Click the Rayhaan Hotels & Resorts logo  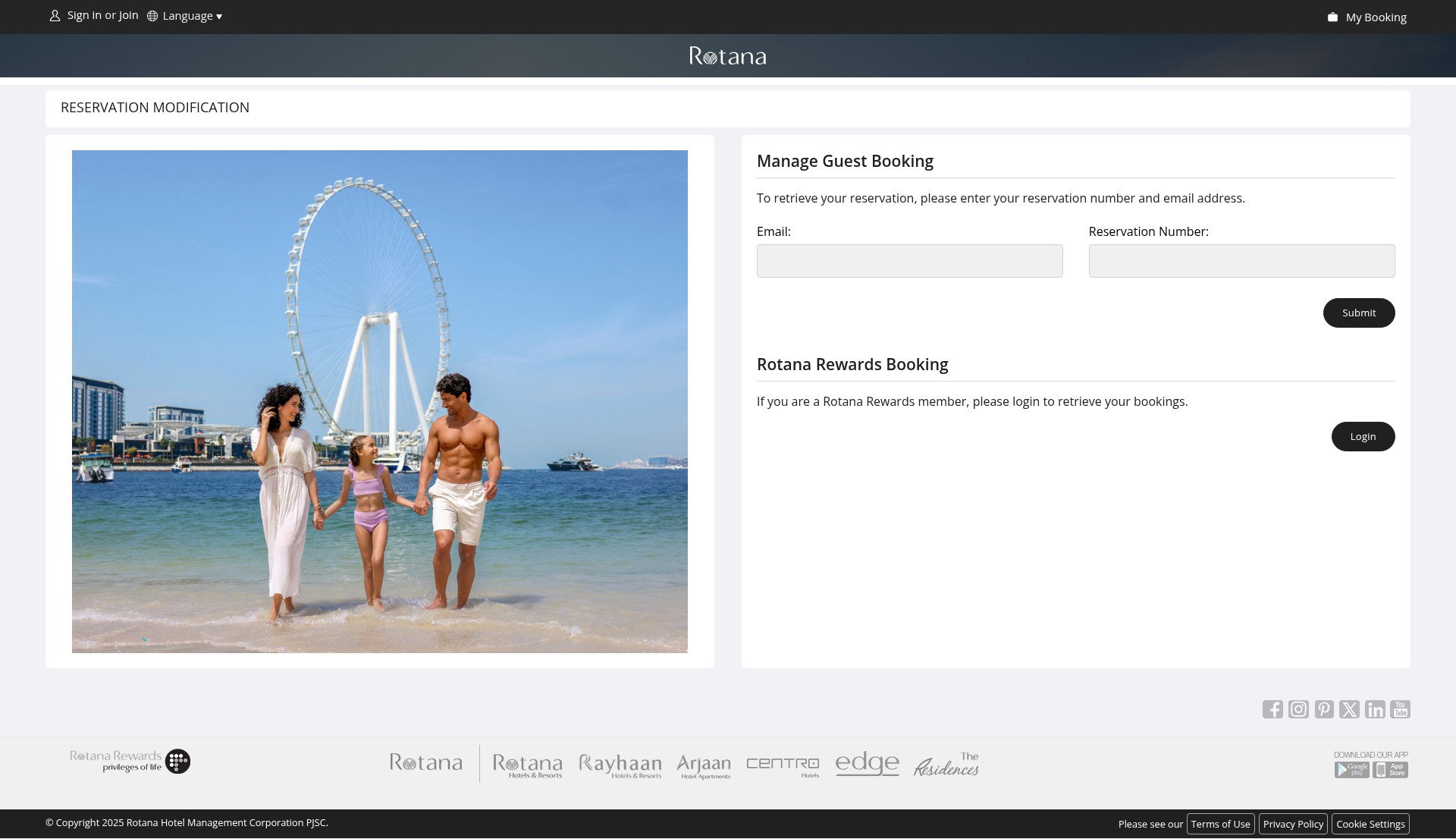(620, 765)
